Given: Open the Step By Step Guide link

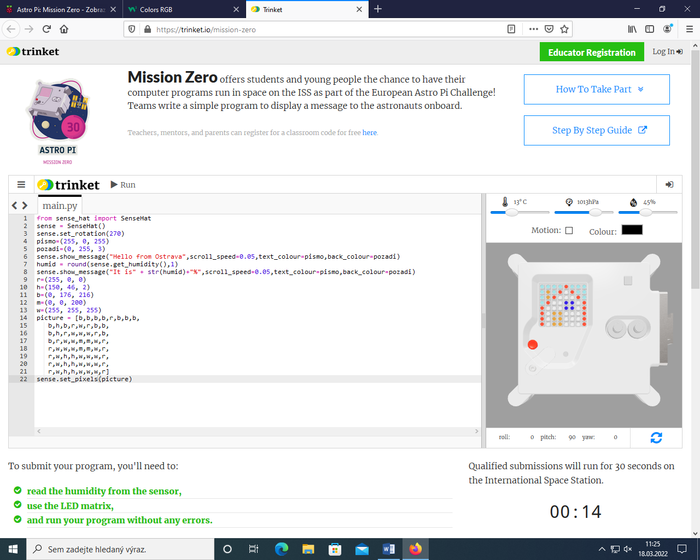Looking at the screenshot, I should [598, 130].
